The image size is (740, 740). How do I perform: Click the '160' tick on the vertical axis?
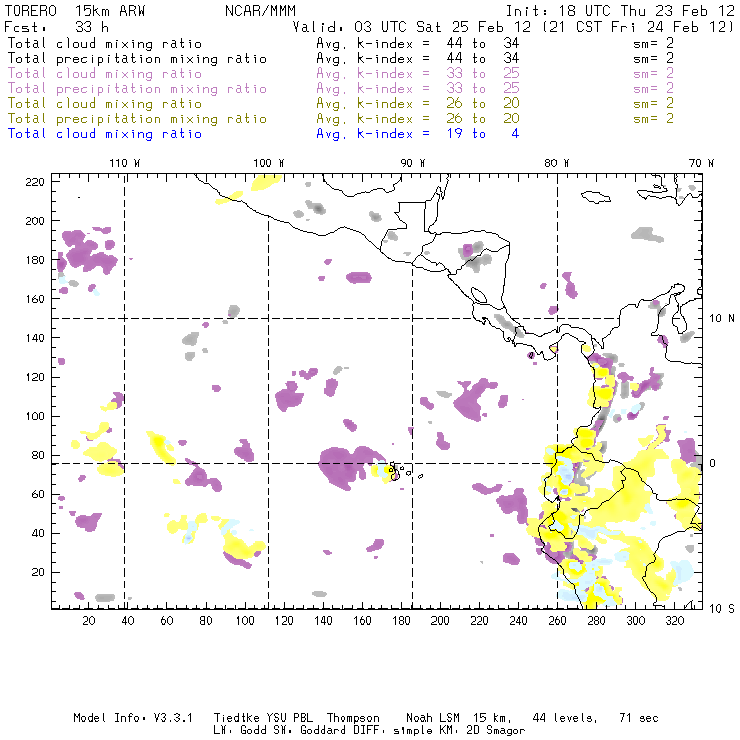pyautogui.click(x=35, y=299)
